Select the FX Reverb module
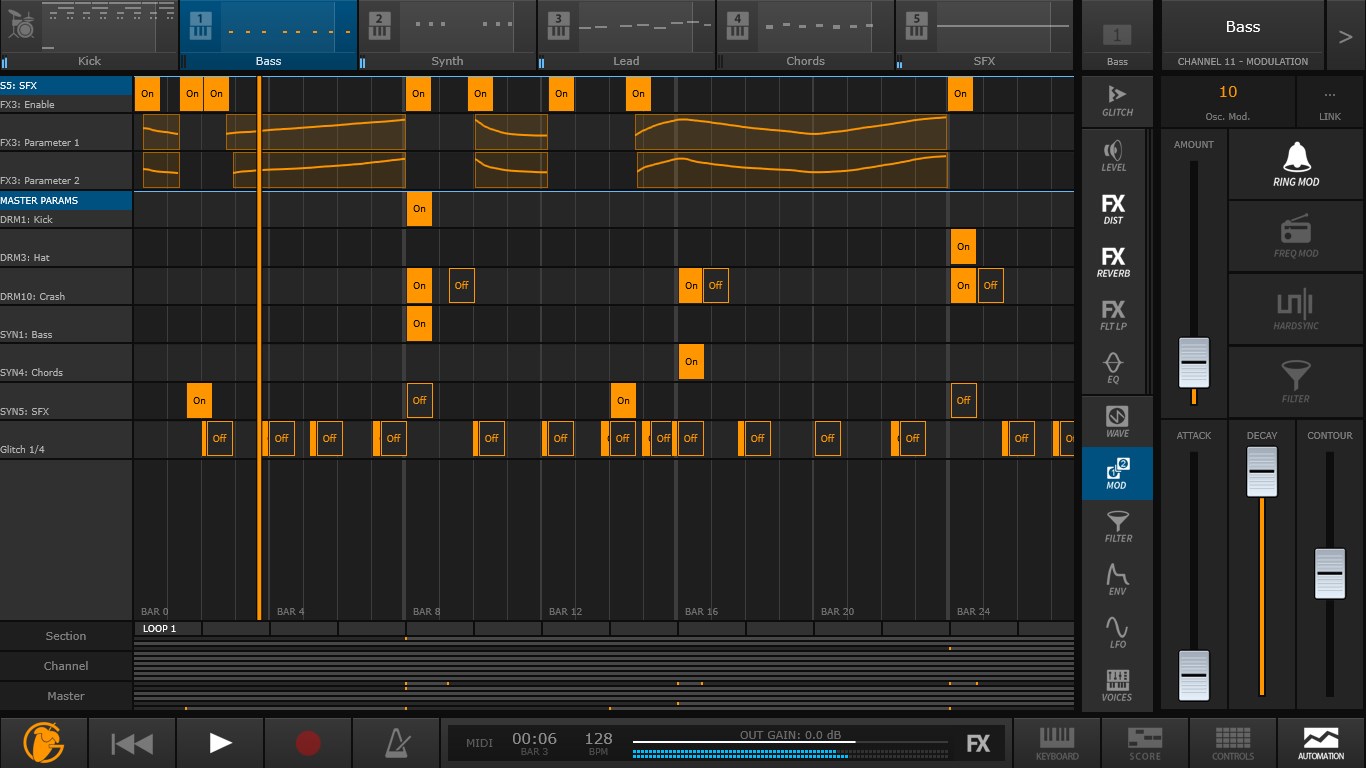Screen dimensions: 1366x768 pos(1113,262)
